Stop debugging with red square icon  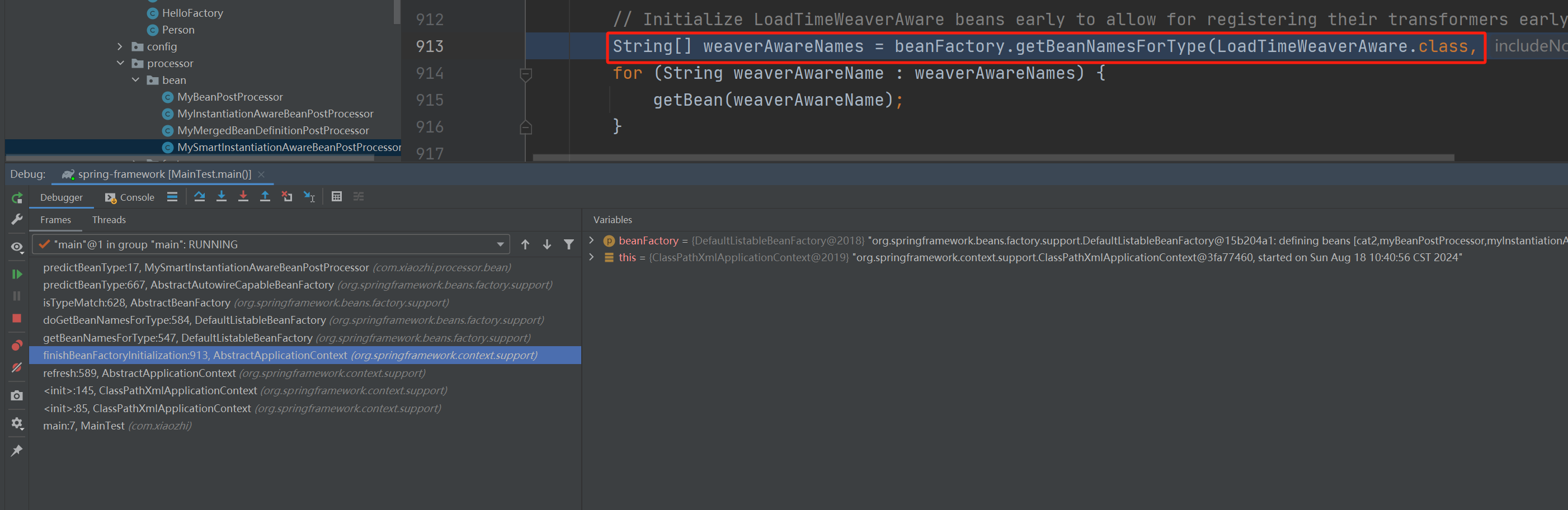pyautogui.click(x=17, y=318)
